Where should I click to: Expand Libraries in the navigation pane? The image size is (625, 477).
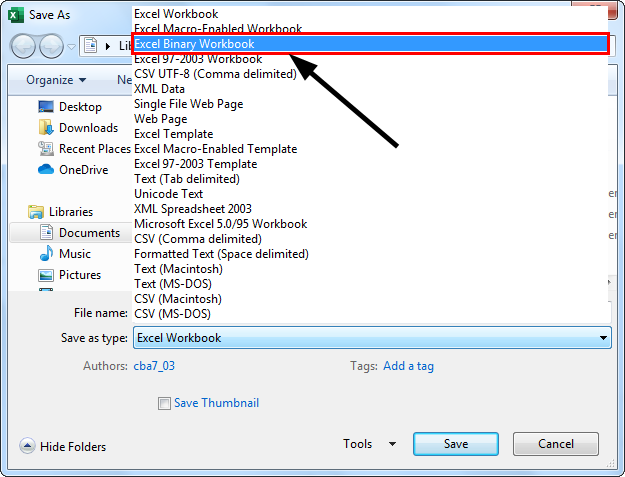tap(71, 212)
